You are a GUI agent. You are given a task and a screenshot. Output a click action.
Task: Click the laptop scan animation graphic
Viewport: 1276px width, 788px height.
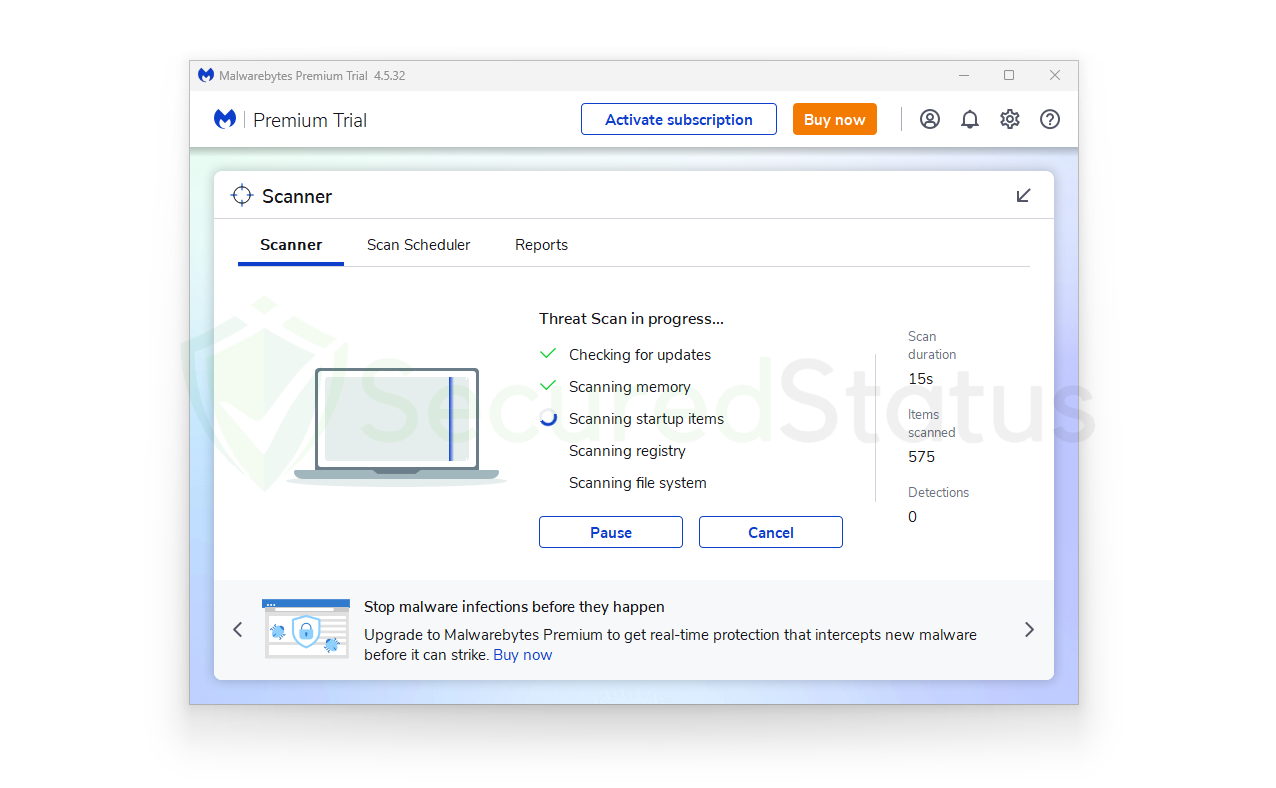click(397, 426)
